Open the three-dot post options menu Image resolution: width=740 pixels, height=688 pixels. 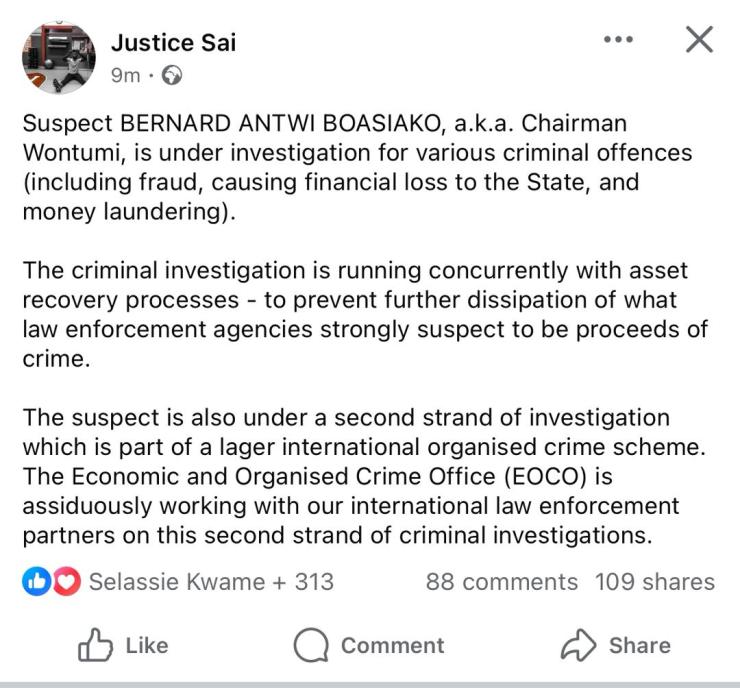pyautogui.click(x=619, y=40)
